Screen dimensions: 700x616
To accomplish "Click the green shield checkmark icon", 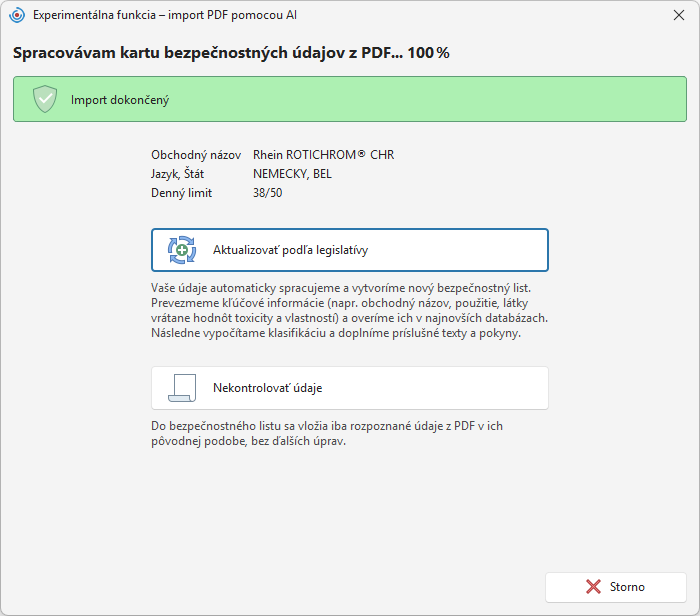I will (x=45, y=99).
